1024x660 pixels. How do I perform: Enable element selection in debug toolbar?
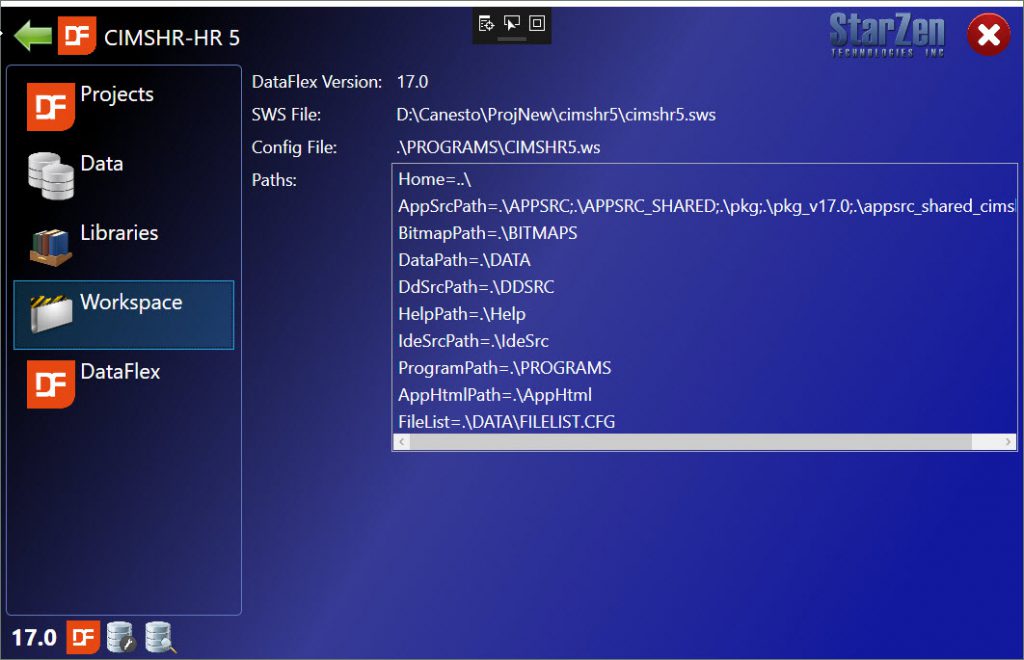click(x=512, y=23)
